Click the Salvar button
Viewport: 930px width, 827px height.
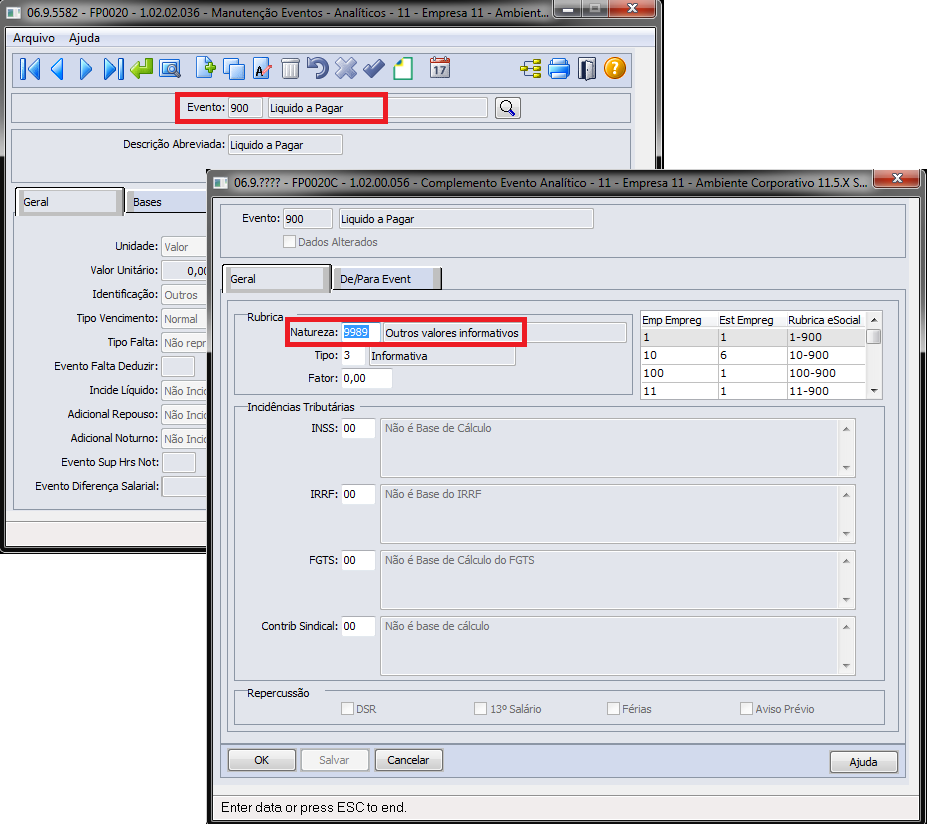coord(335,760)
